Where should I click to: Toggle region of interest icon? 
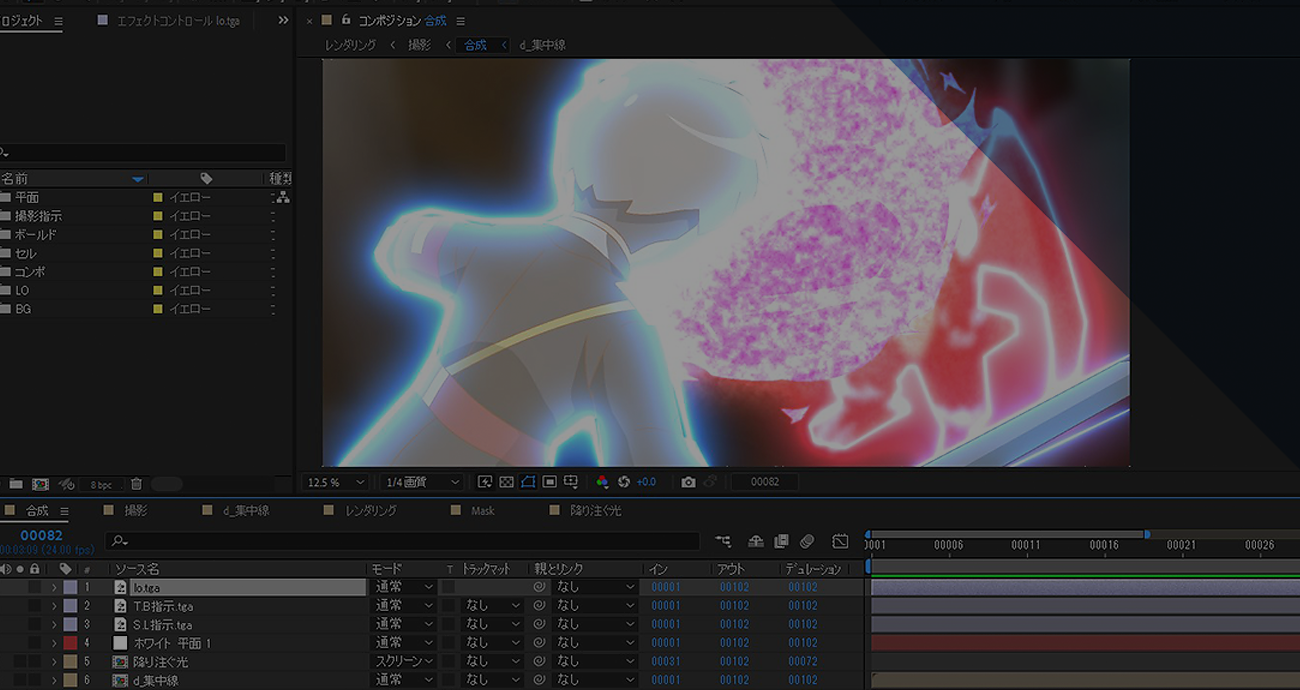click(549, 482)
